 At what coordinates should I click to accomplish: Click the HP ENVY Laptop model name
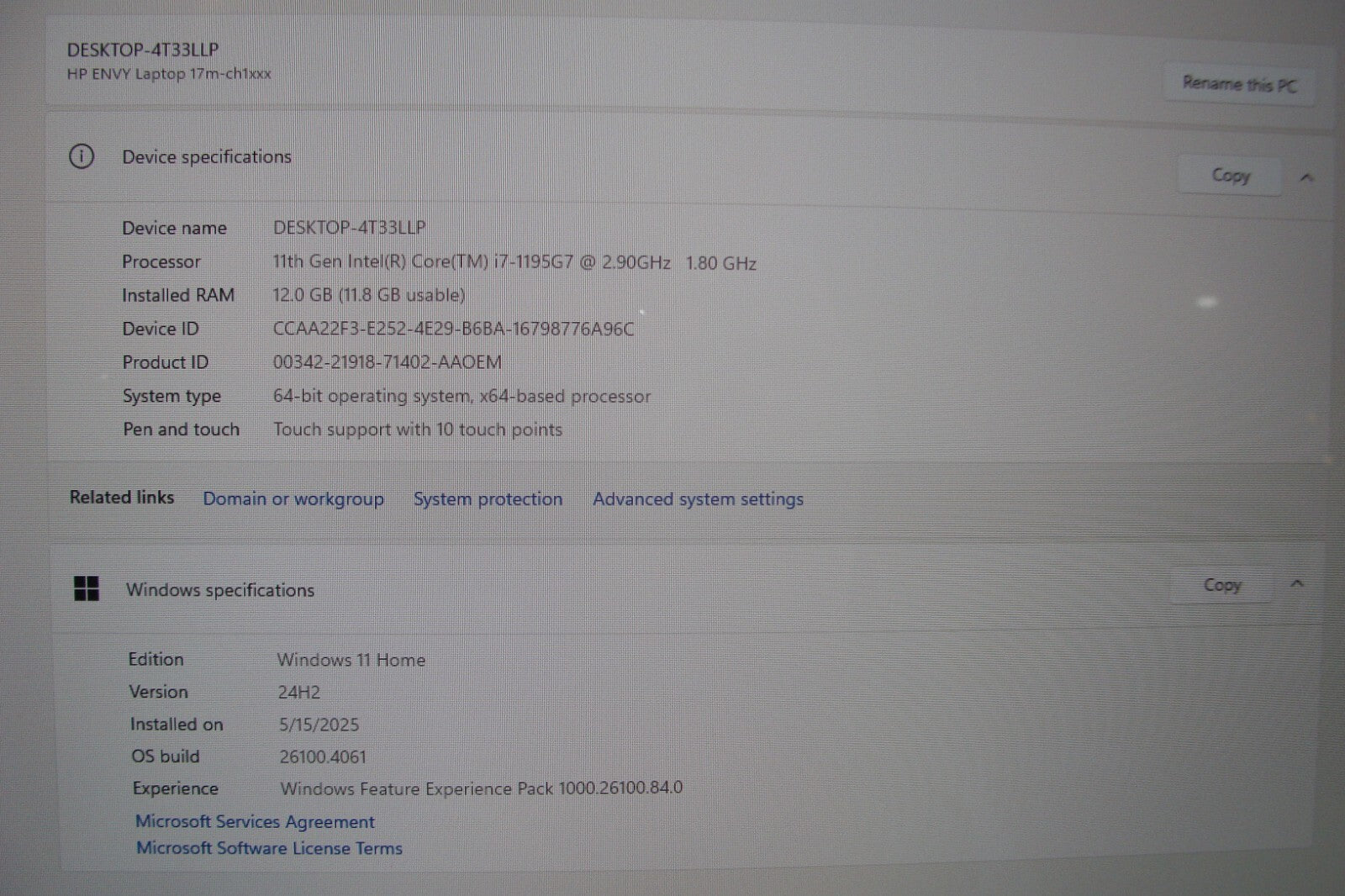[169, 74]
